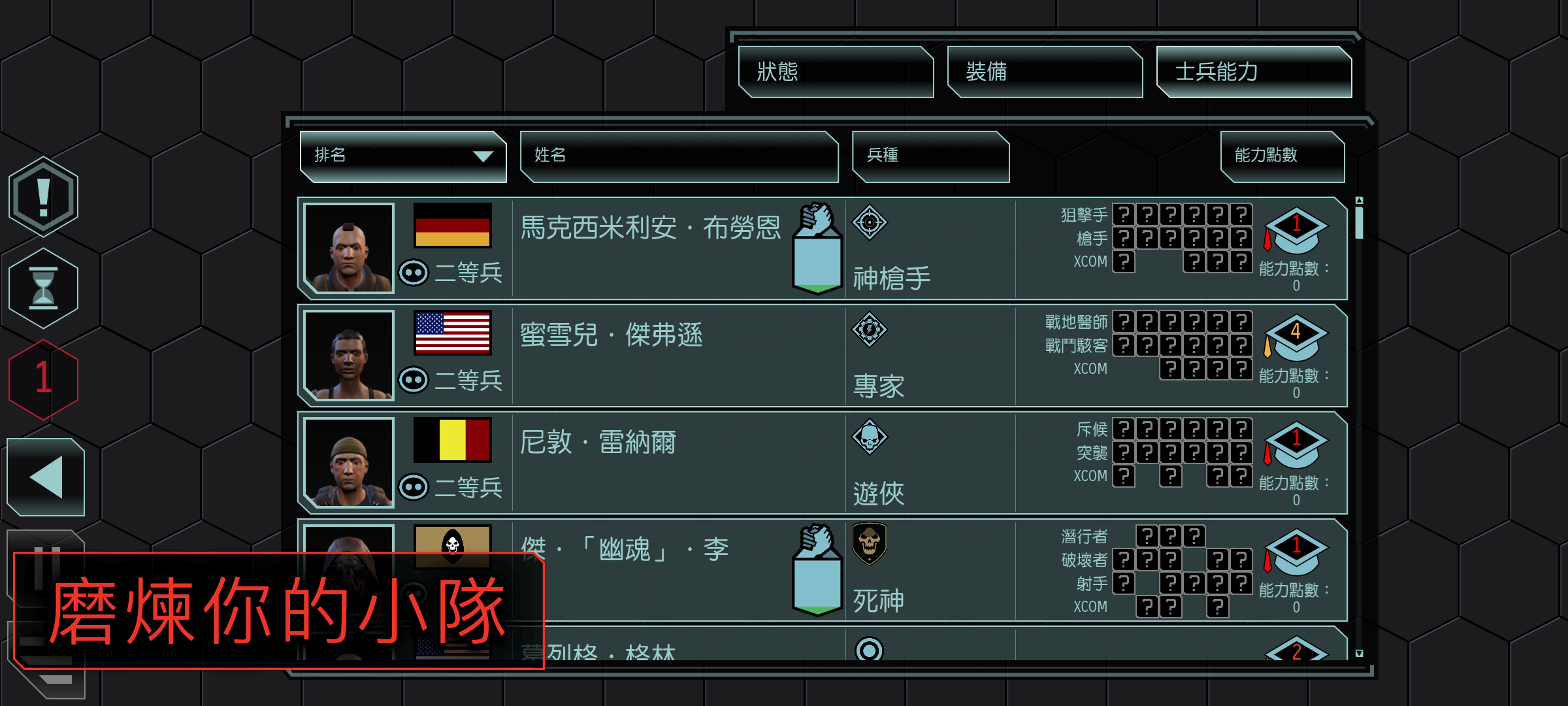
Task: Click the hourglass time hexagon icon
Action: click(x=43, y=288)
